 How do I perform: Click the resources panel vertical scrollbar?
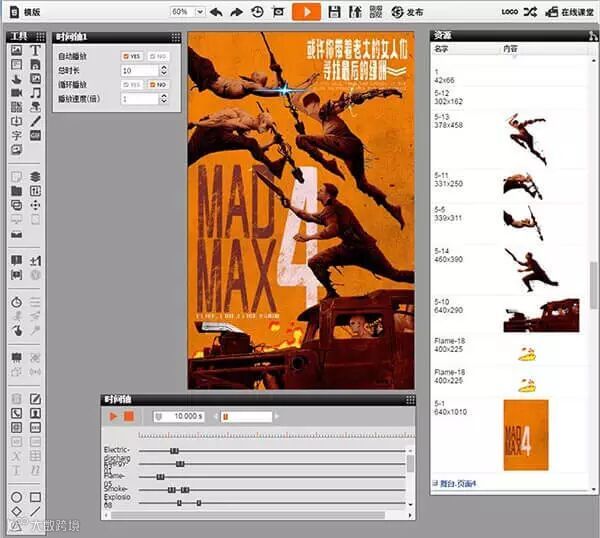click(x=593, y=285)
